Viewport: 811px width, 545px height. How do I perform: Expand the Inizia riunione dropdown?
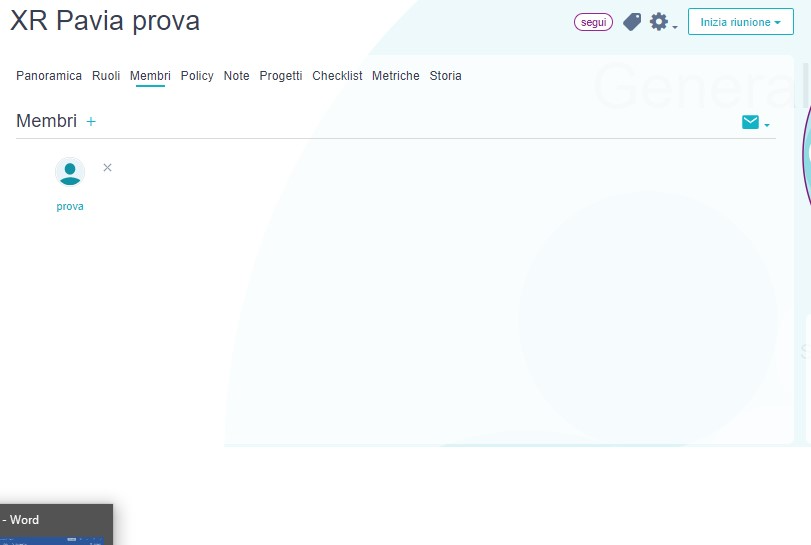point(740,22)
